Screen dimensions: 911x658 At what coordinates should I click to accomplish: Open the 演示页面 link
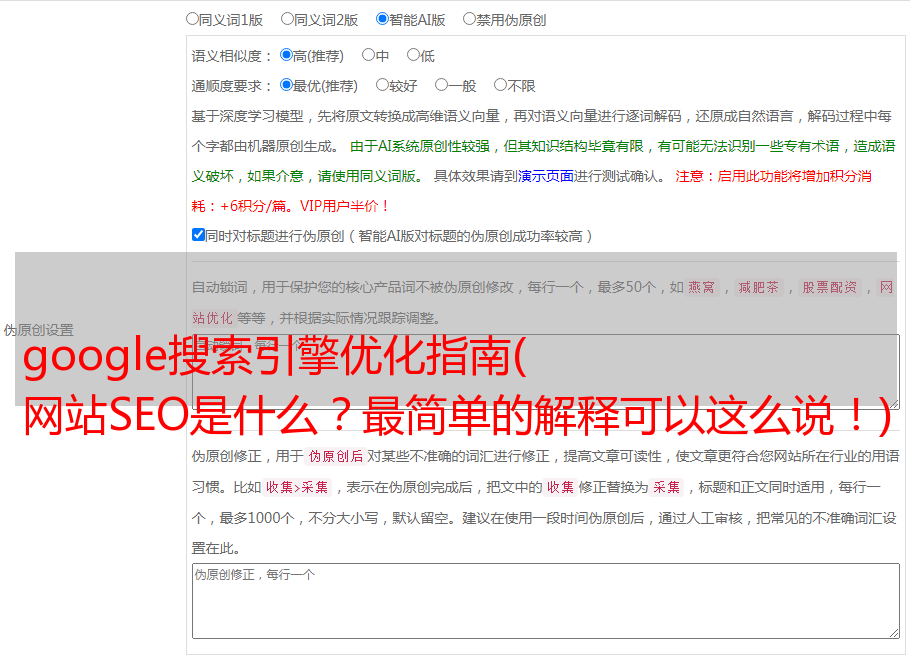pos(546,176)
